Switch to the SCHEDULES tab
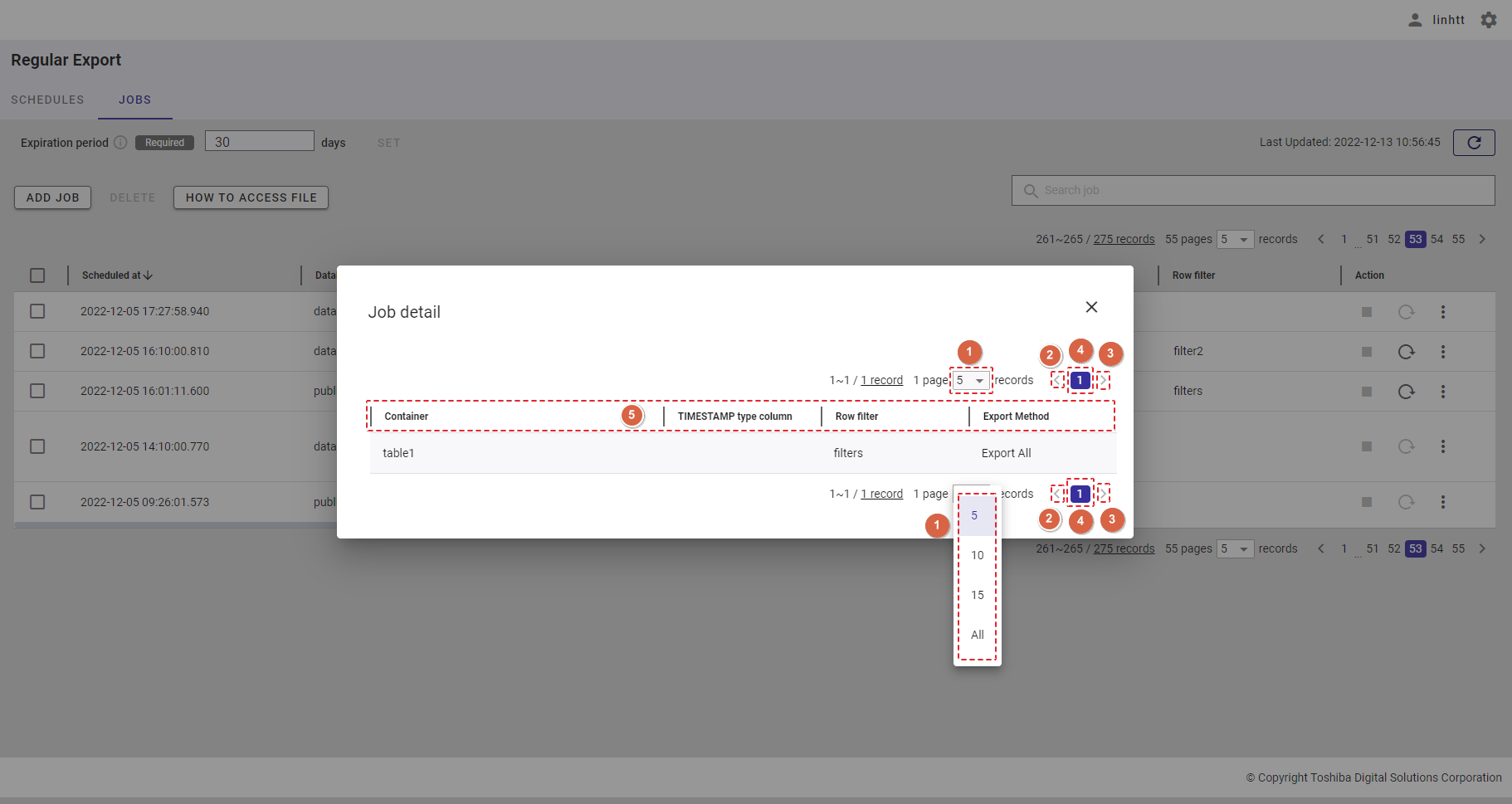Viewport: 1512px width, 804px height. point(47,100)
